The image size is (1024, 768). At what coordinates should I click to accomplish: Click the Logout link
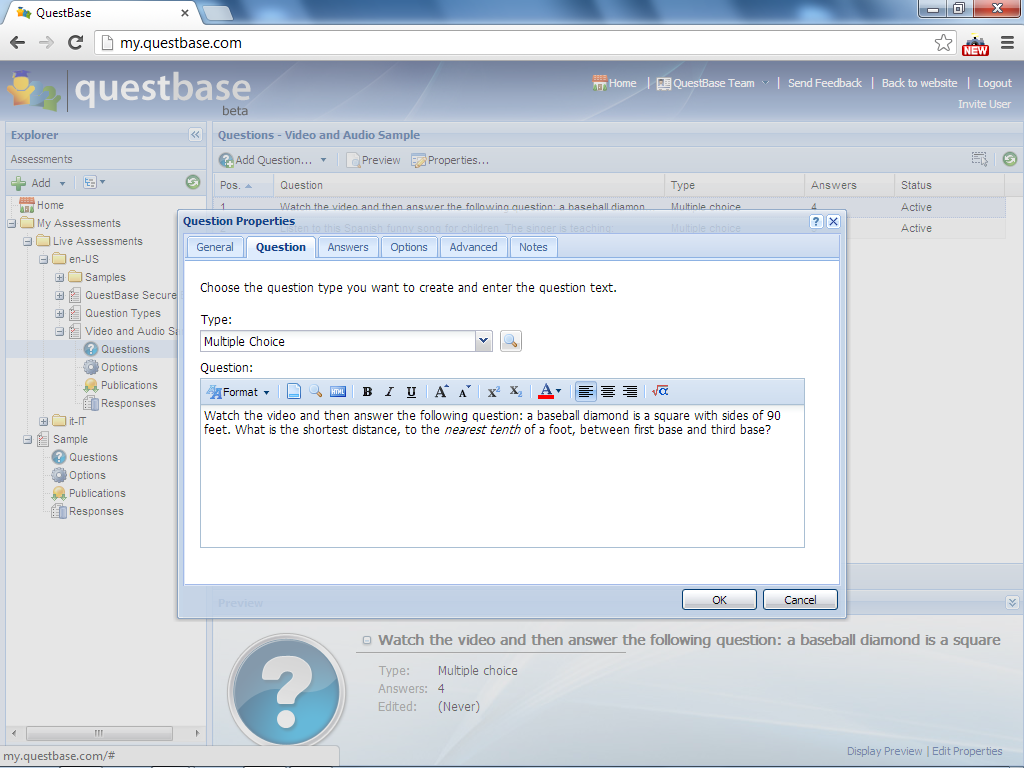point(994,83)
